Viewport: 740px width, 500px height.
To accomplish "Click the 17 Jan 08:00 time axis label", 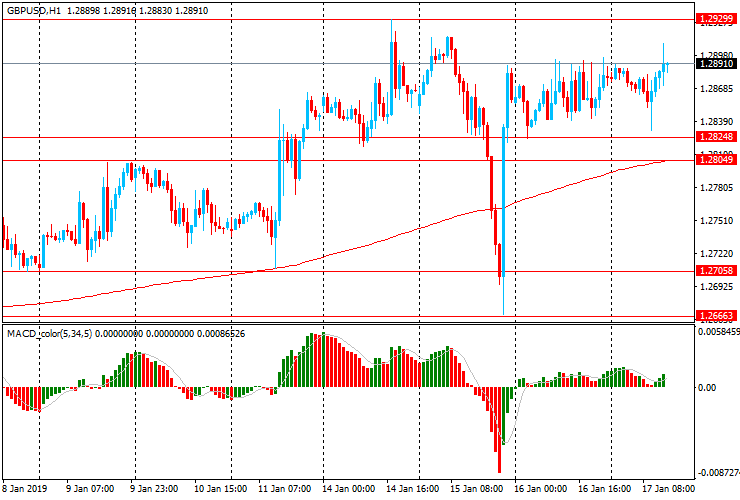I will pyautogui.click(x=669, y=488).
